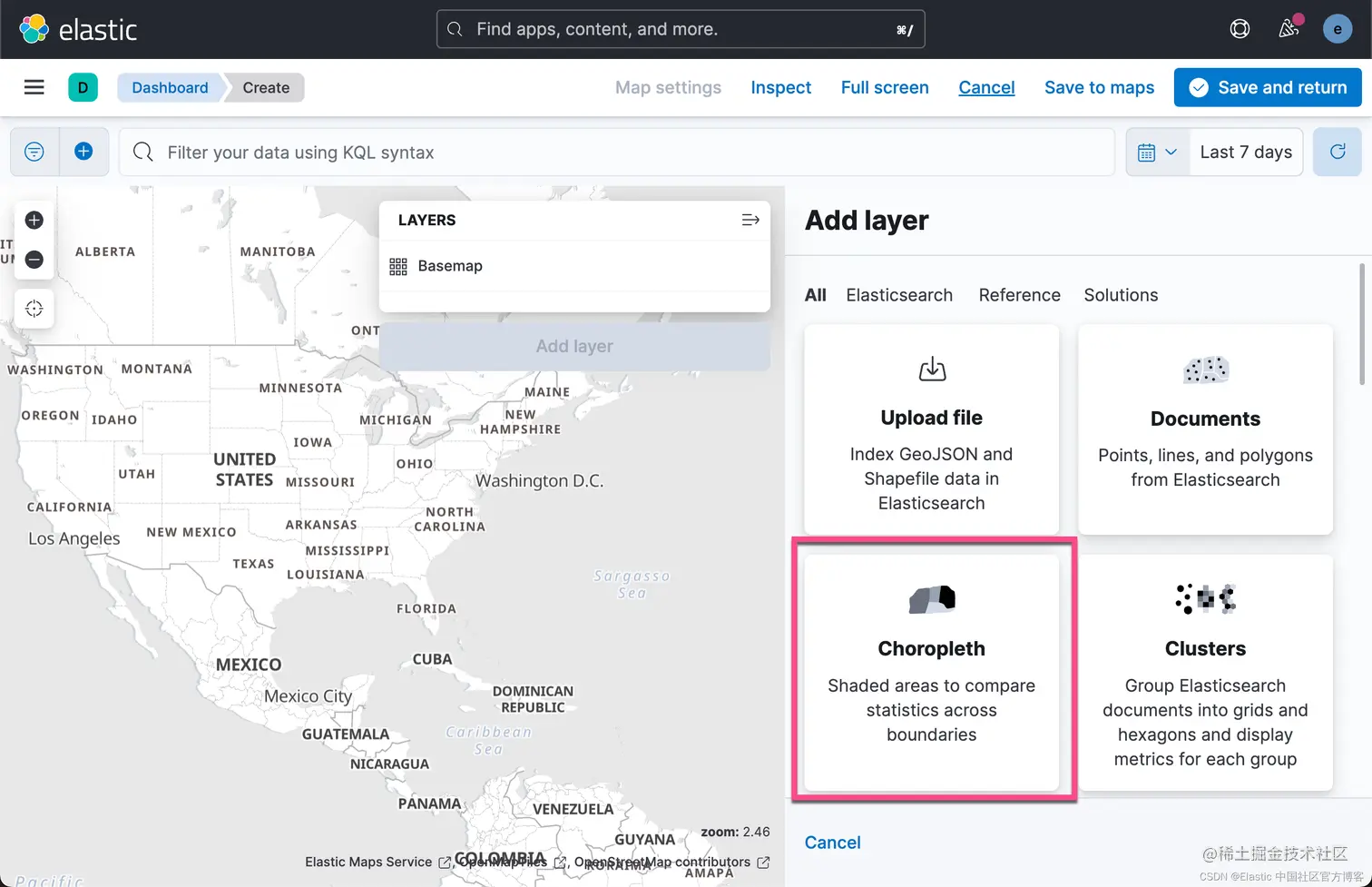Viewport: 1372px width, 887px height.
Task: Open Inspect in the top bar
Action: tap(781, 87)
